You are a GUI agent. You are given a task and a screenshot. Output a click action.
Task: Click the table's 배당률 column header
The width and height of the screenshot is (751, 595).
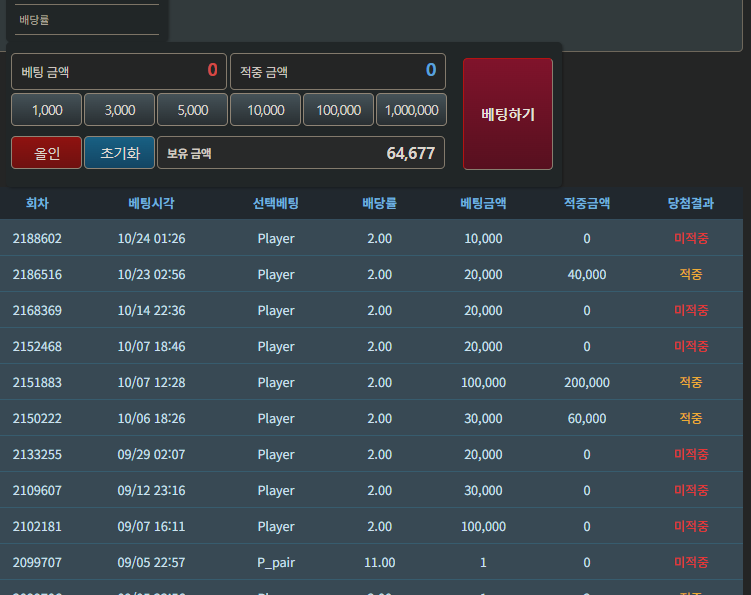pyautogui.click(x=379, y=203)
